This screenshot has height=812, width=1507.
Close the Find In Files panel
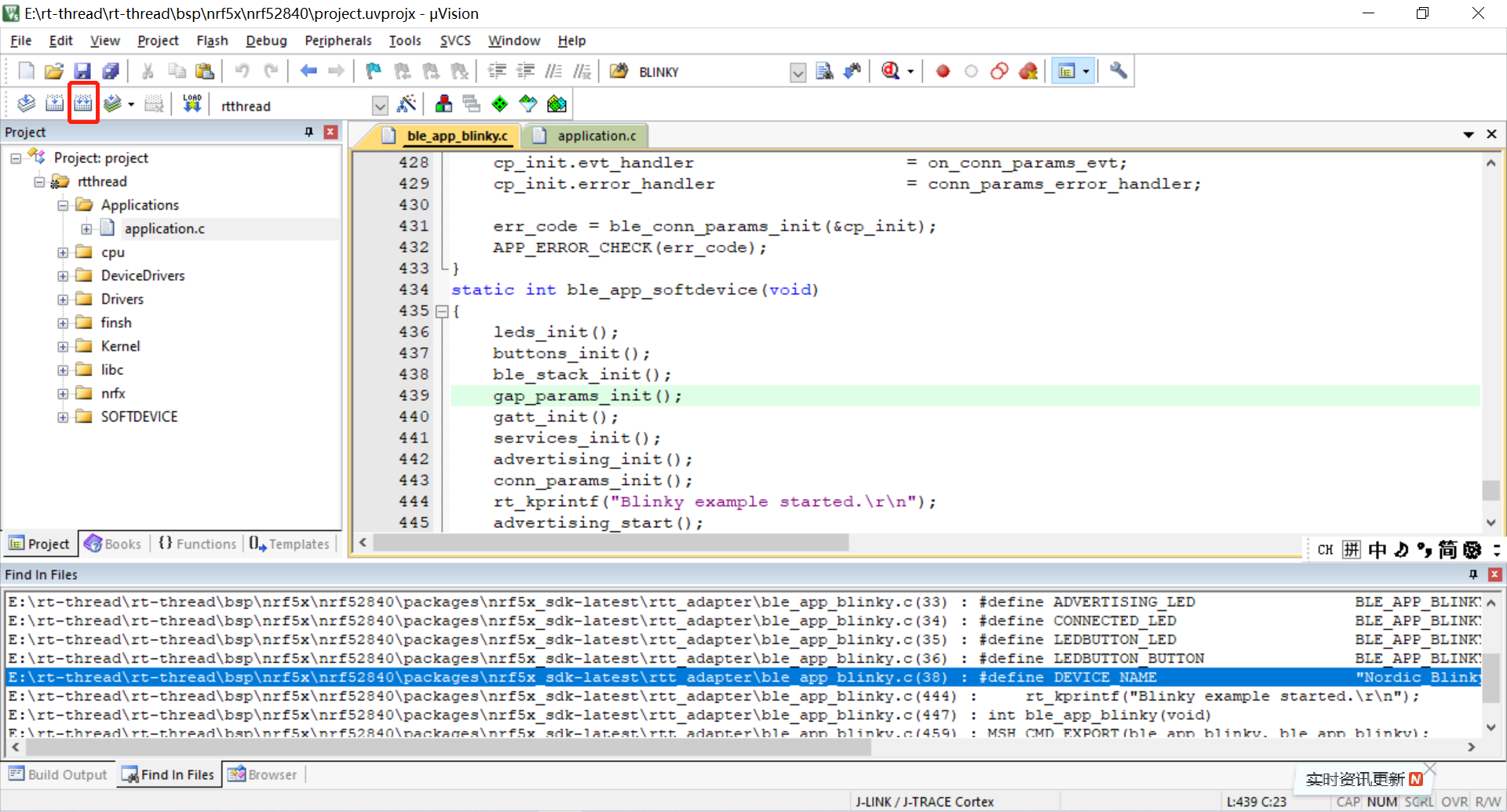(x=1494, y=574)
